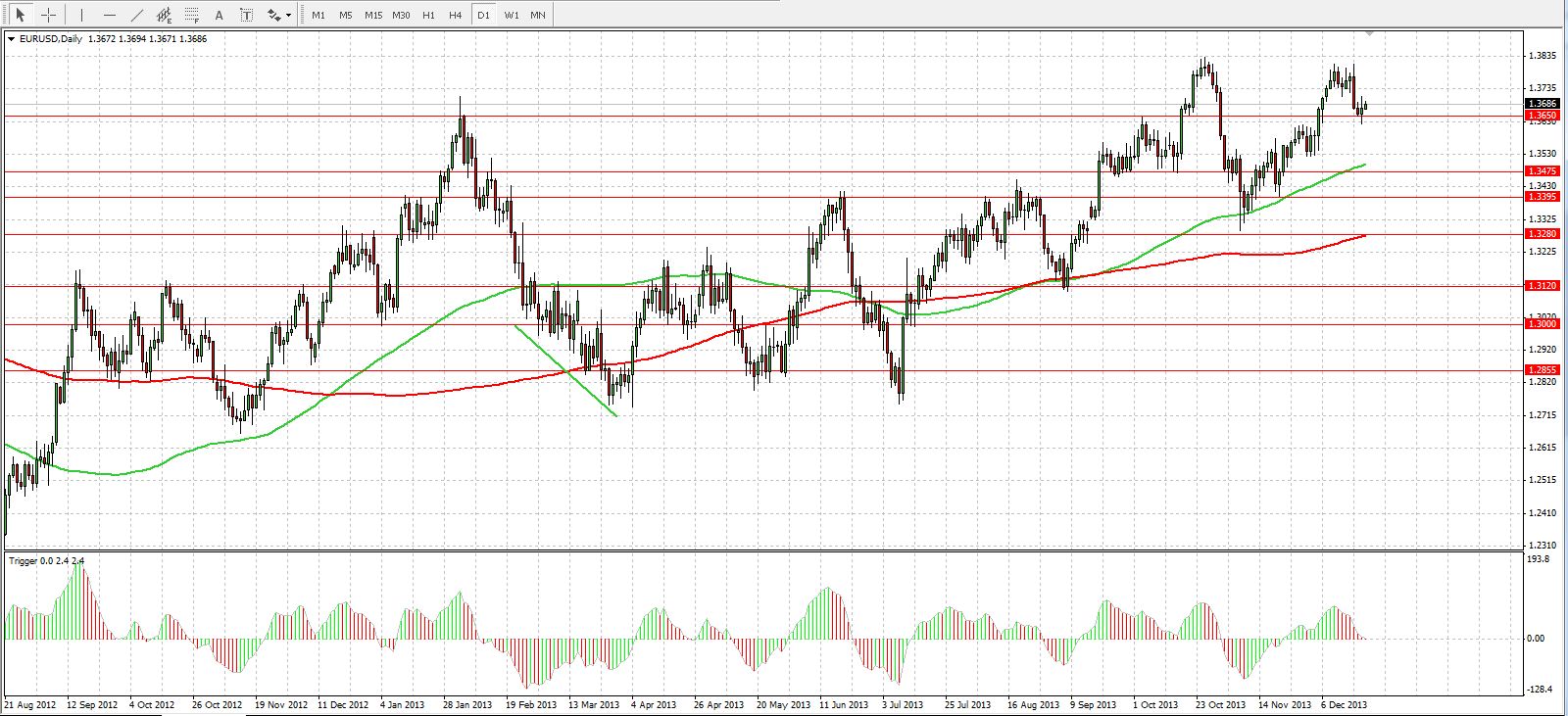
Task: Click the -128.4 indicator scale value
Action: (1540, 690)
